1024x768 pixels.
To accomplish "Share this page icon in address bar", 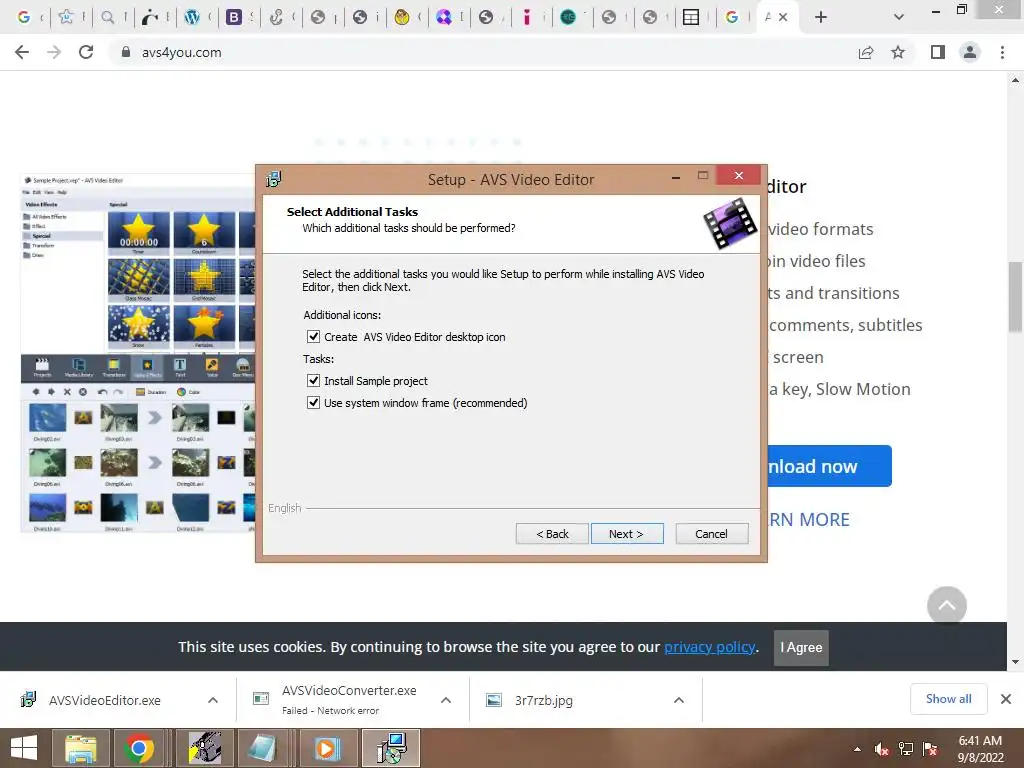I will click(x=866, y=52).
